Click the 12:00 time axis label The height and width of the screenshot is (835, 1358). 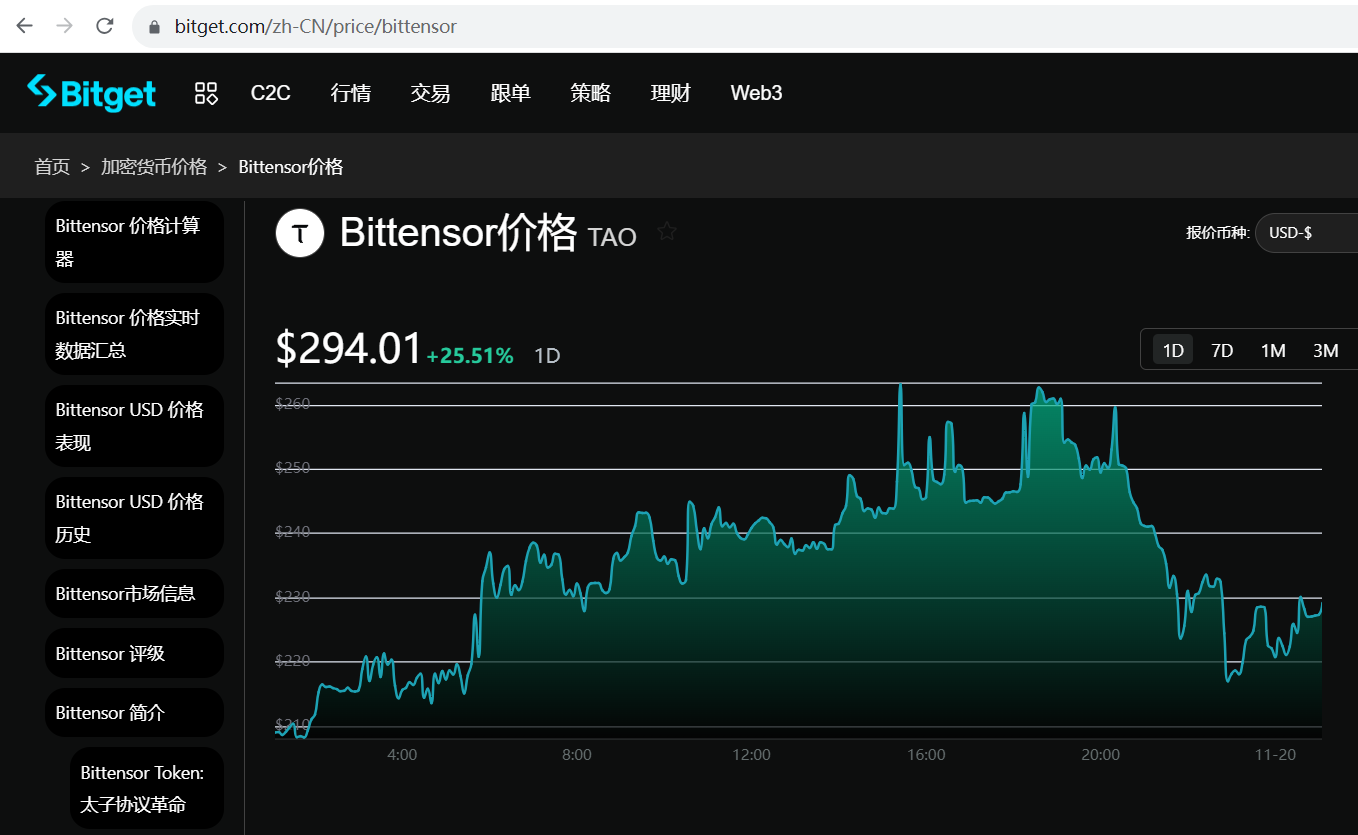click(751, 754)
